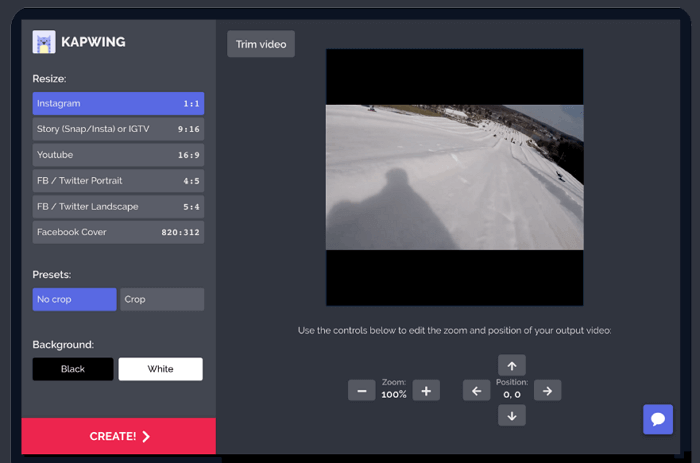Choose Story (Snap/Insta) or IGTV 9:16
Image resolution: width=700 pixels, height=463 pixels.
coord(118,129)
